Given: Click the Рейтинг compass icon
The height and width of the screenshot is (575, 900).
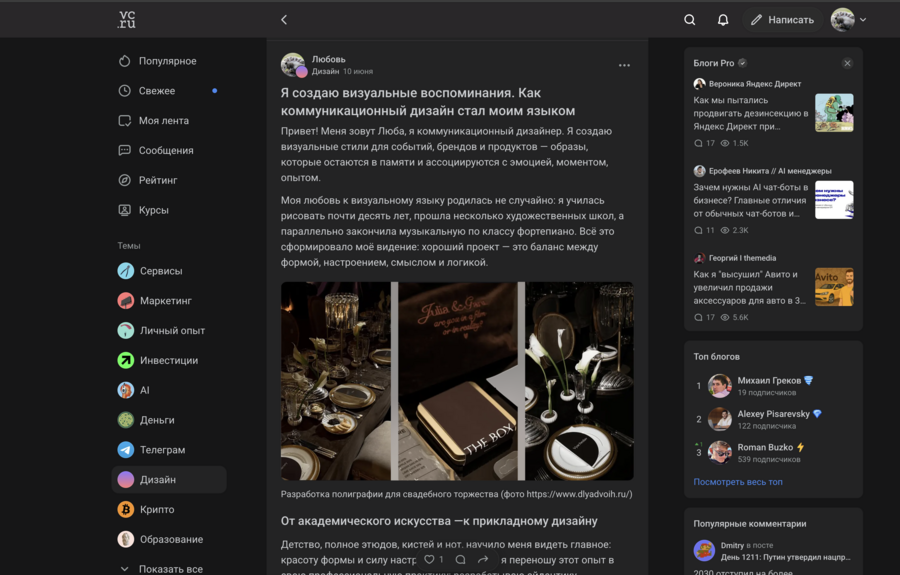Looking at the screenshot, I should click(x=125, y=180).
